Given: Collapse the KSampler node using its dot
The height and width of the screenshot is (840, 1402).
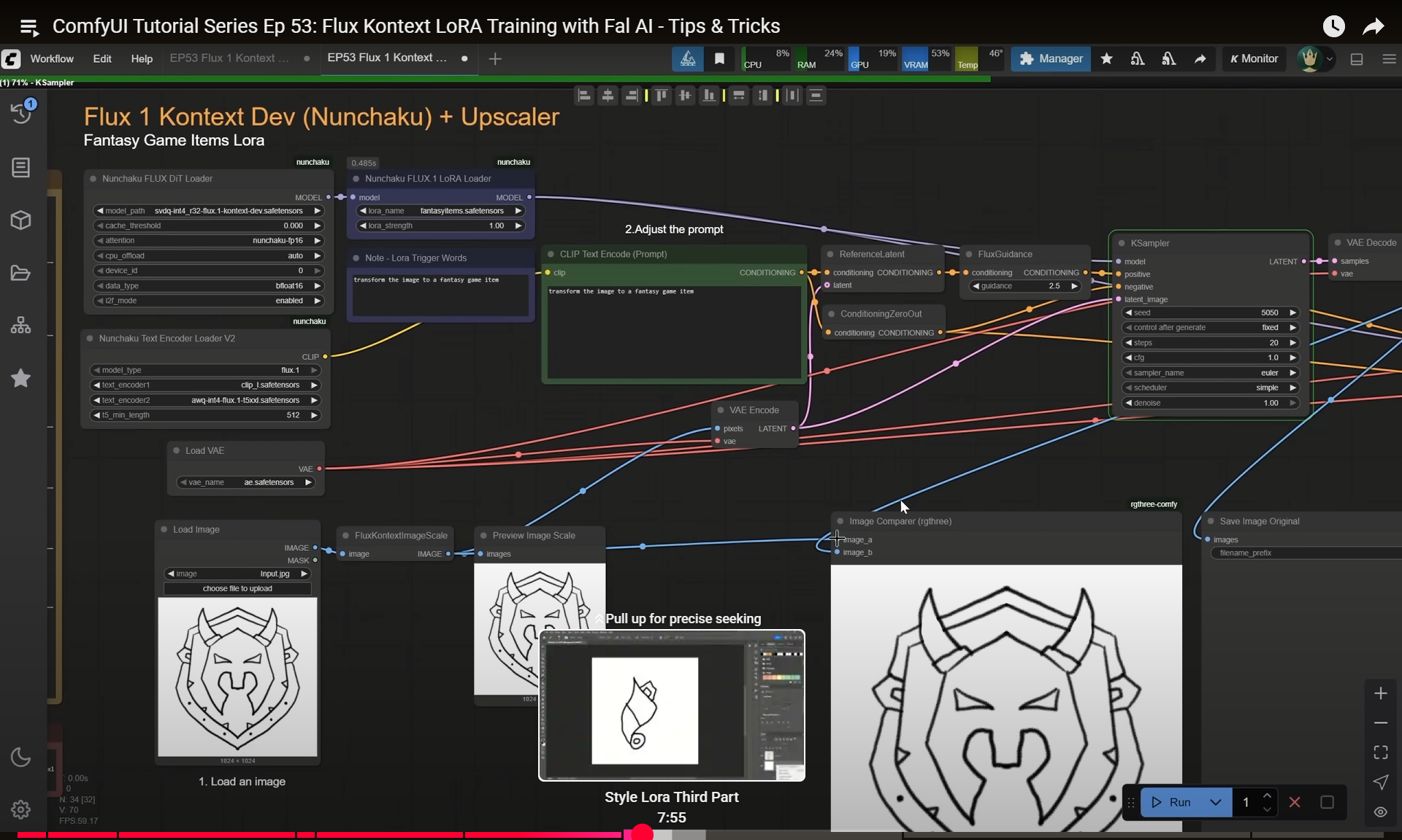Looking at the screenshot, I should pos(1121,243).
